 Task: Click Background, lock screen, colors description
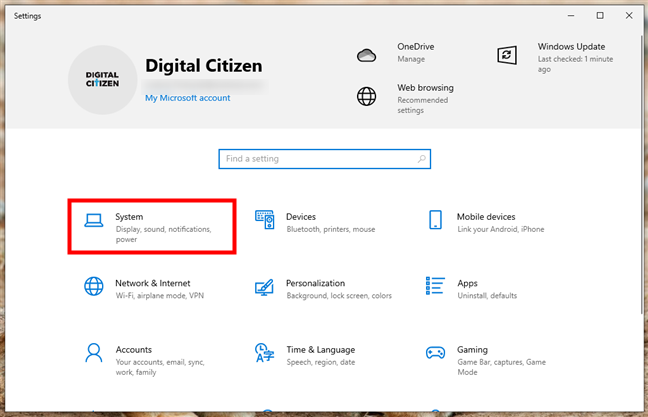(x=339, y=296)
